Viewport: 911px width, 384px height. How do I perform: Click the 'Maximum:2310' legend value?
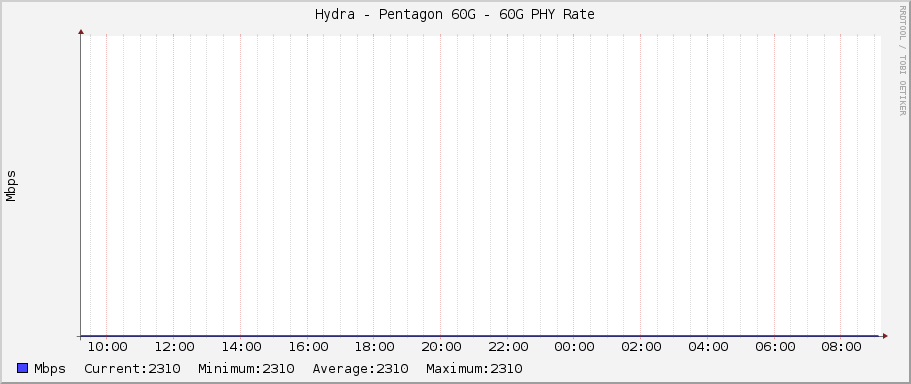click(x=474, y=369)
